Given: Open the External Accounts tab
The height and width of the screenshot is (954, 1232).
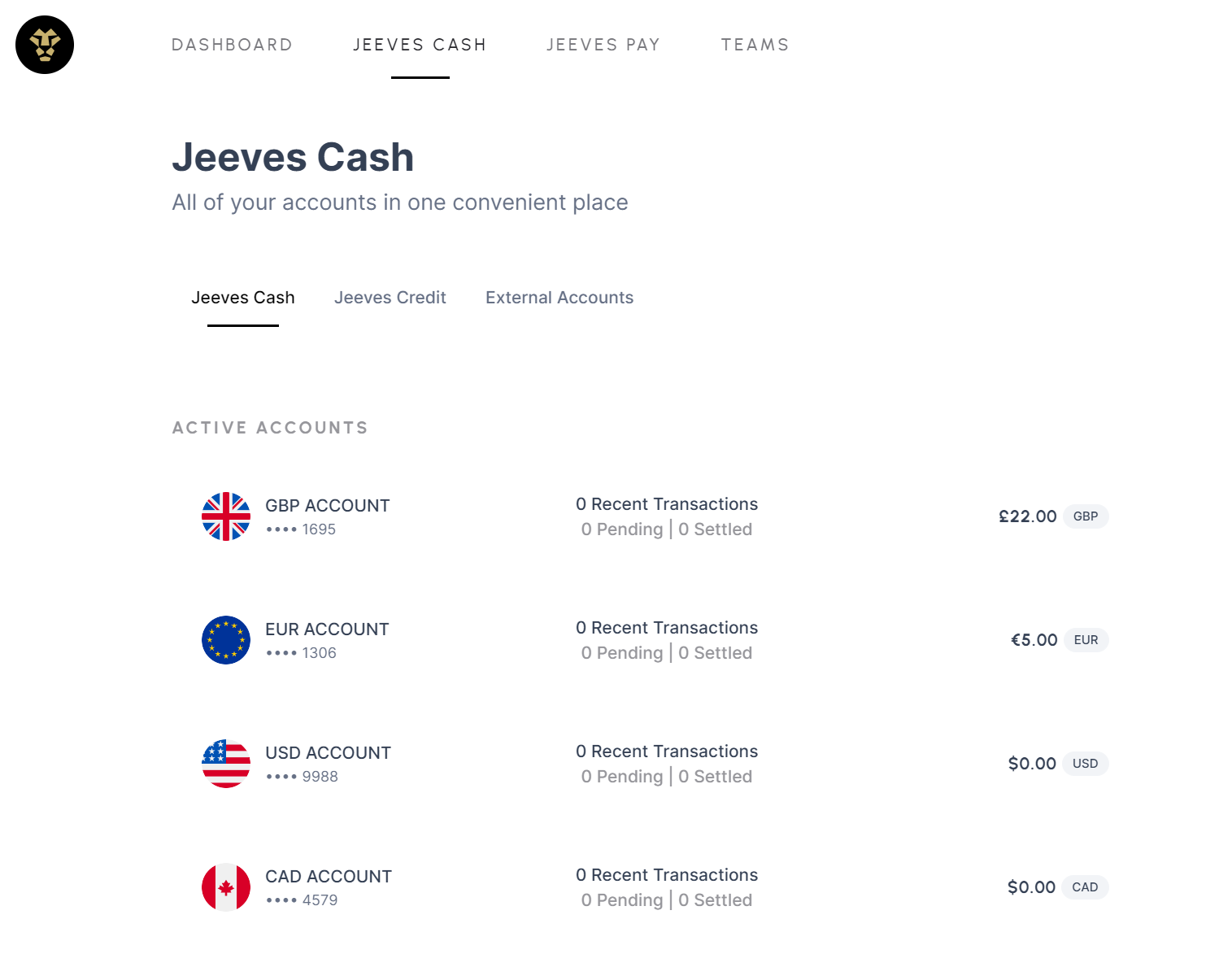Looking at the screenshot, I should (x=559, y=298).
